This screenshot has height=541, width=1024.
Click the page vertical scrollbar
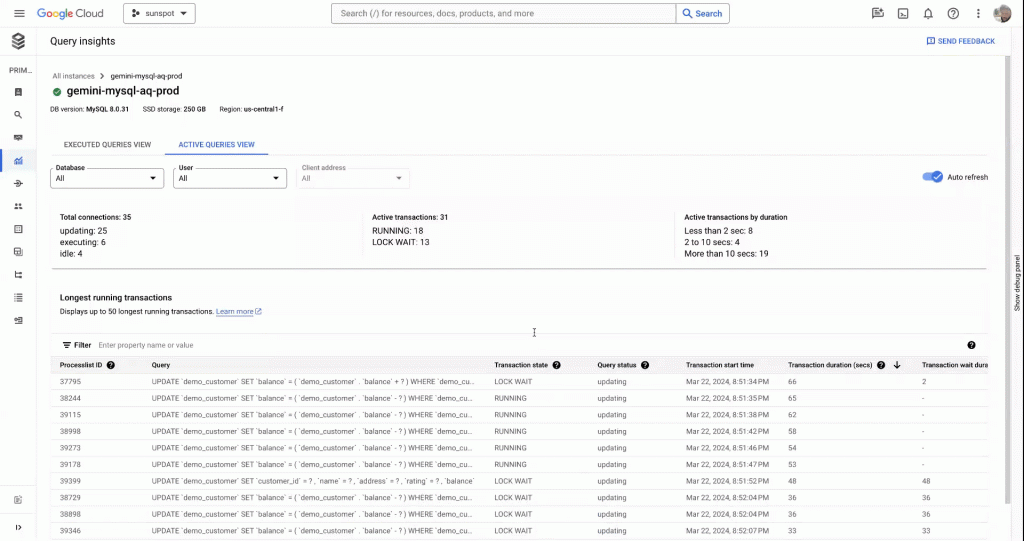coord(1007,280)
